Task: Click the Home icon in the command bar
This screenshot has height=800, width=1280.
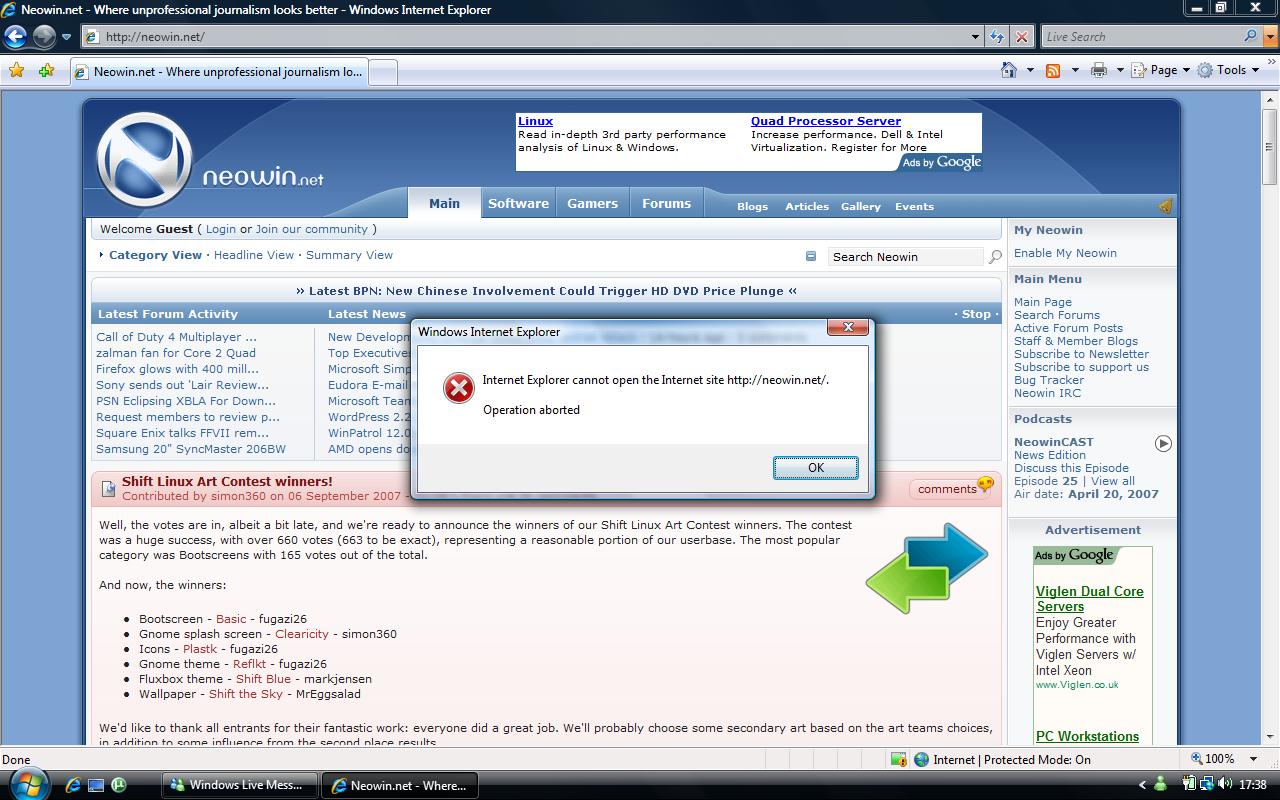Action: point(1009,70)
